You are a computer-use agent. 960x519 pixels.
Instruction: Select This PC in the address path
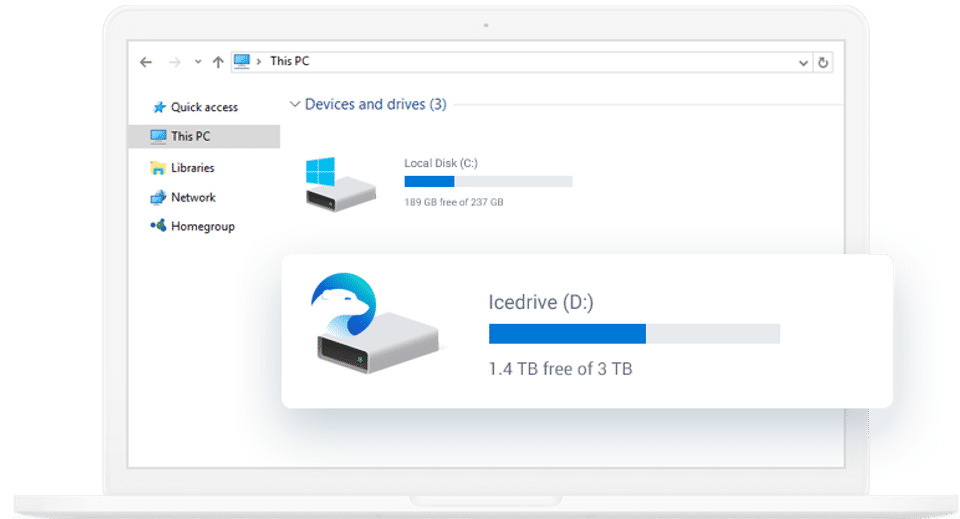click(x=290, y=61)
